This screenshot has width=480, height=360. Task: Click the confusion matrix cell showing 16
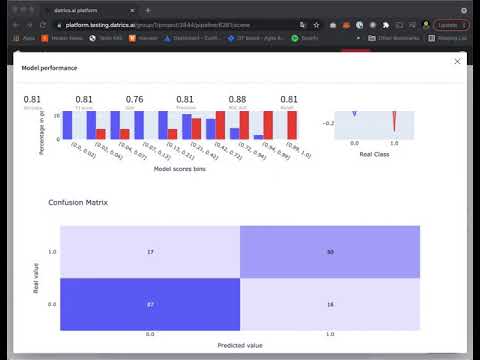330,304
